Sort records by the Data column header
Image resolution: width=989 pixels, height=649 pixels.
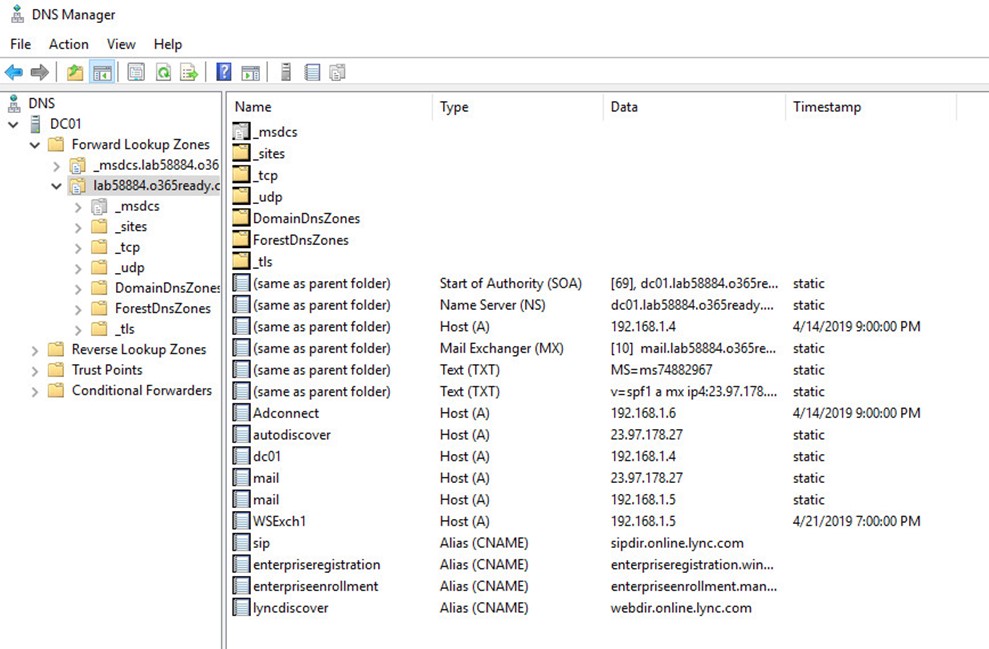coord(694,107)
